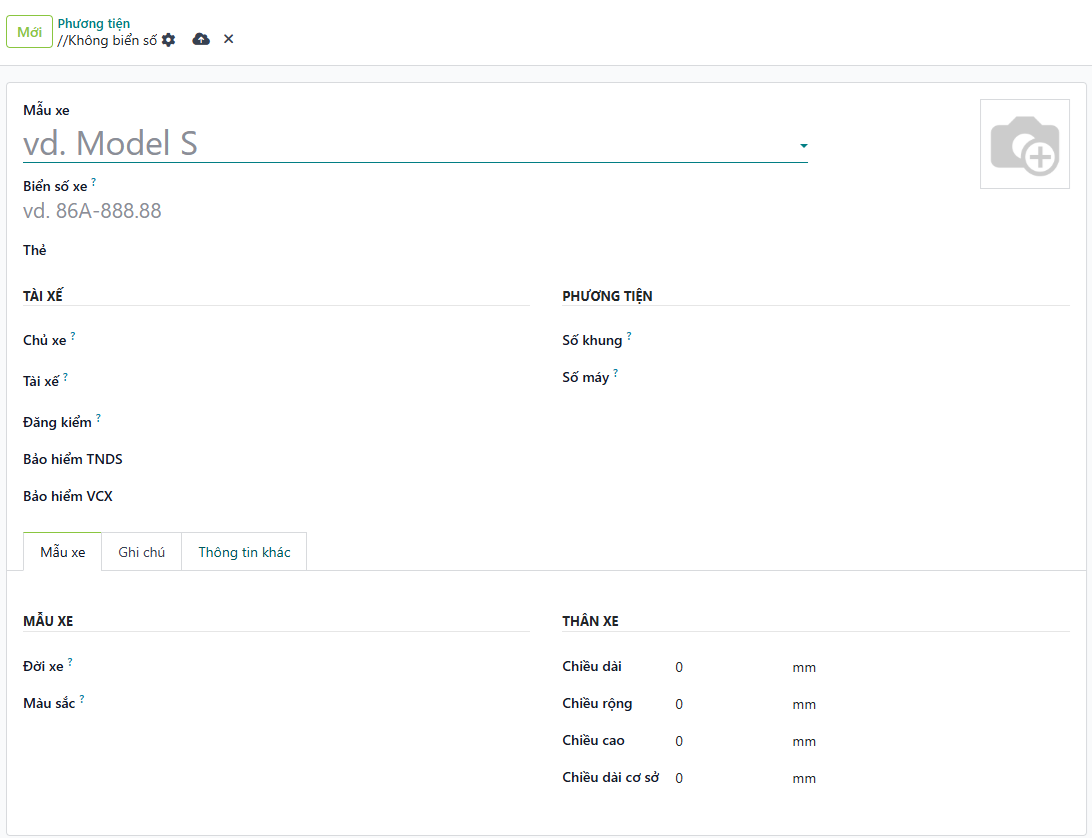The height and width of the screenshot is (838, 1092).
Task: Expand the Mẫu xe dropdown arrow
Action: point(803,146)
